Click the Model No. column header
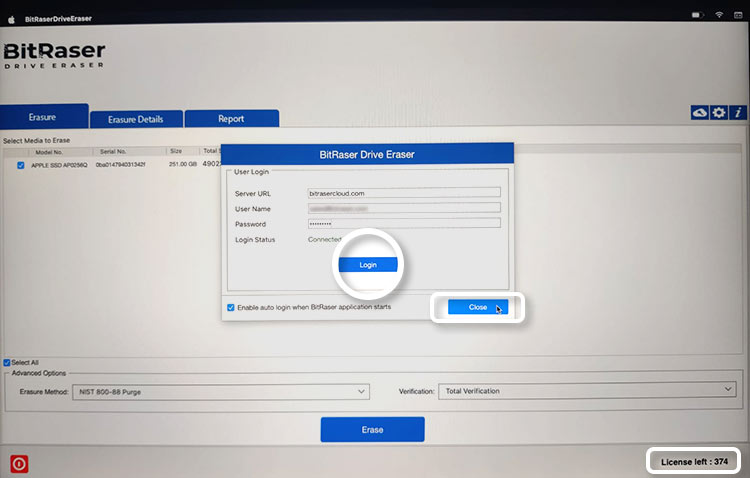 [x=49, y=152]
